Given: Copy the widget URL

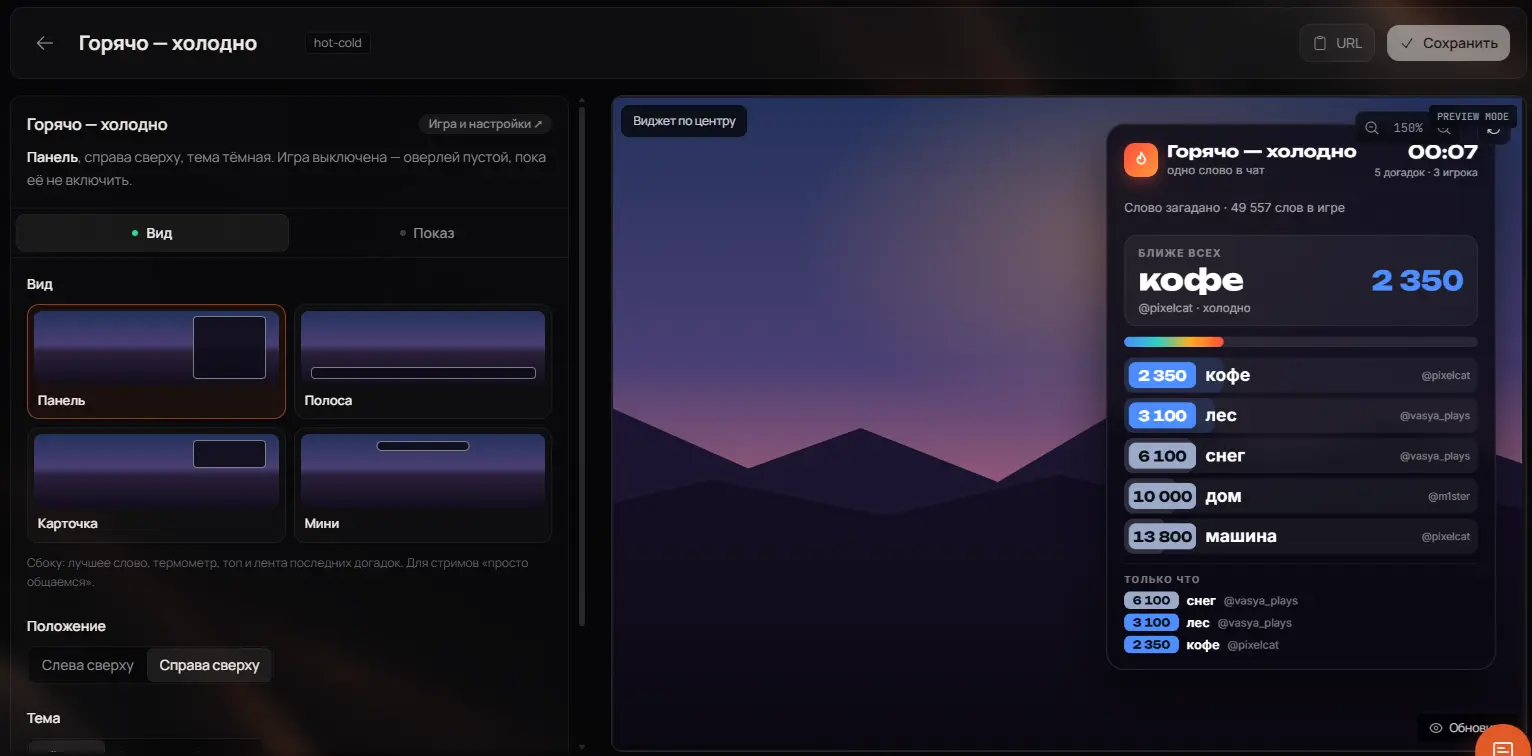Looking at the screenshot, I should coord(1337,43).
